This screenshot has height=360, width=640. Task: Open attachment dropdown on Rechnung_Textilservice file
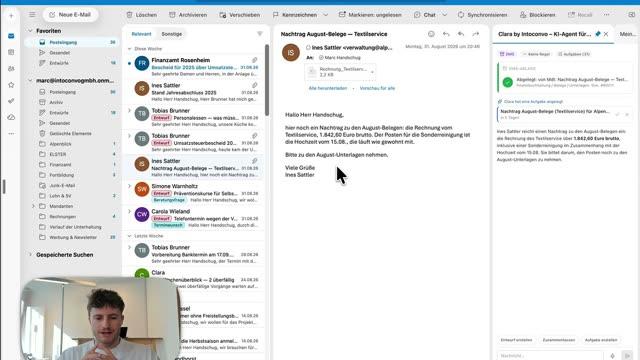click(x=372, y=72)
